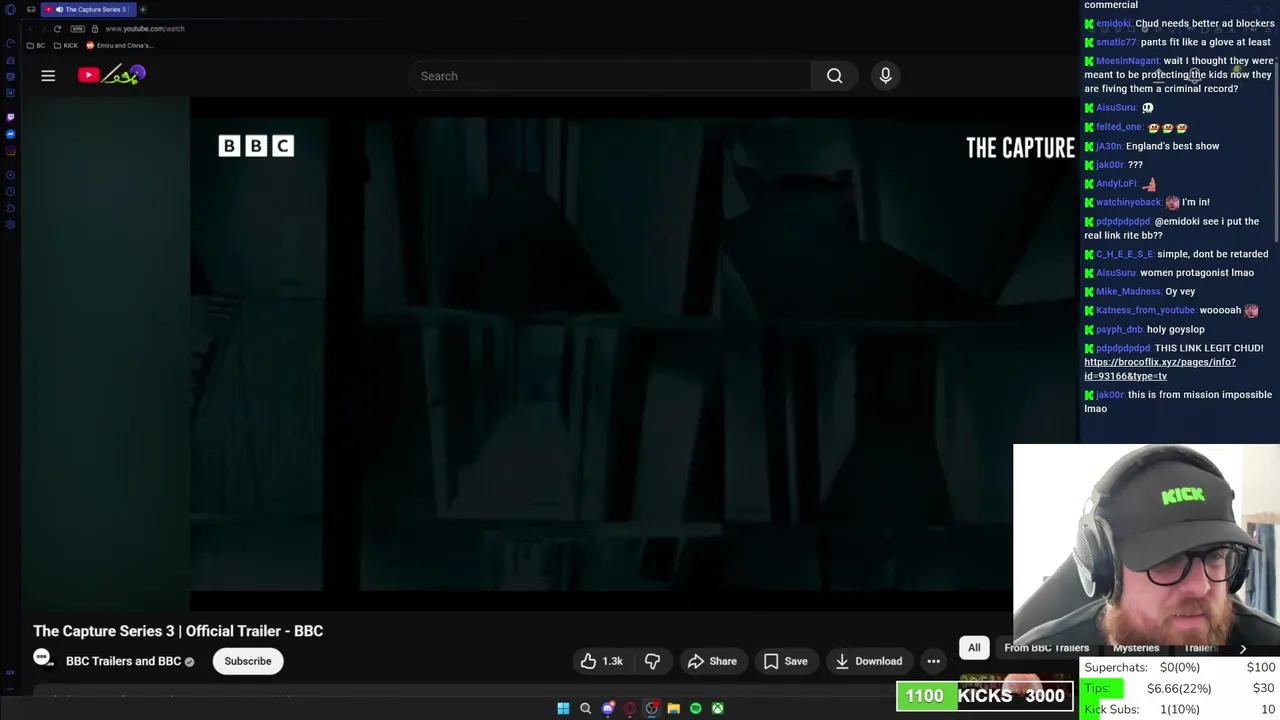Viewport: 1280px width, 720px height.
Task: Open Opera menu logo icon
Action: [x=10, y=9]
